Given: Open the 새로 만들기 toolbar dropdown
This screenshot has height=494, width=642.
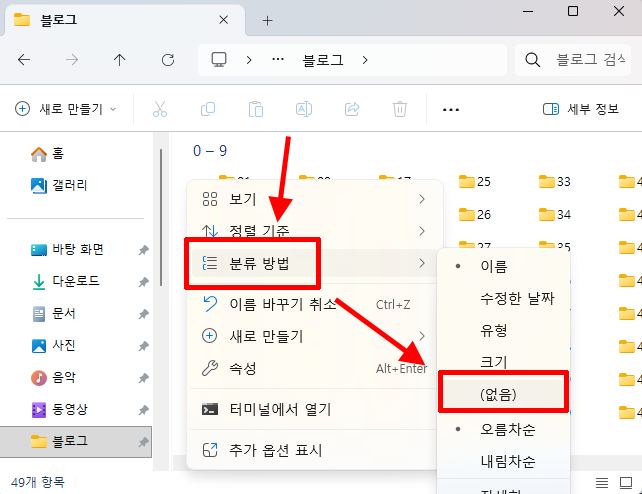Looking at the screenshot, I should pyautogui.click(x=66, y=109).
